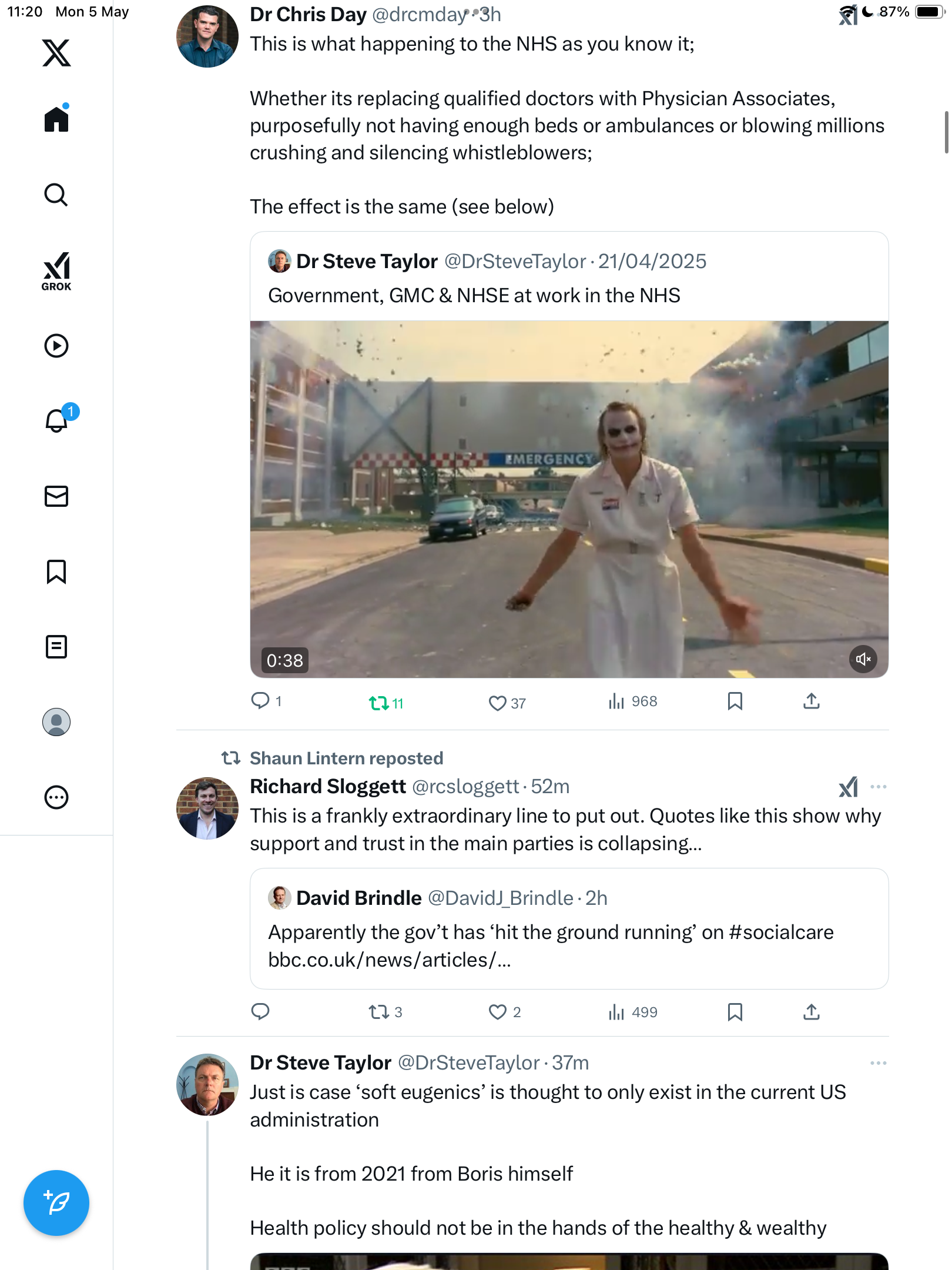Open Grok from the sidebar
This screenshot has height=1270, width=952.
pos(56,271)
